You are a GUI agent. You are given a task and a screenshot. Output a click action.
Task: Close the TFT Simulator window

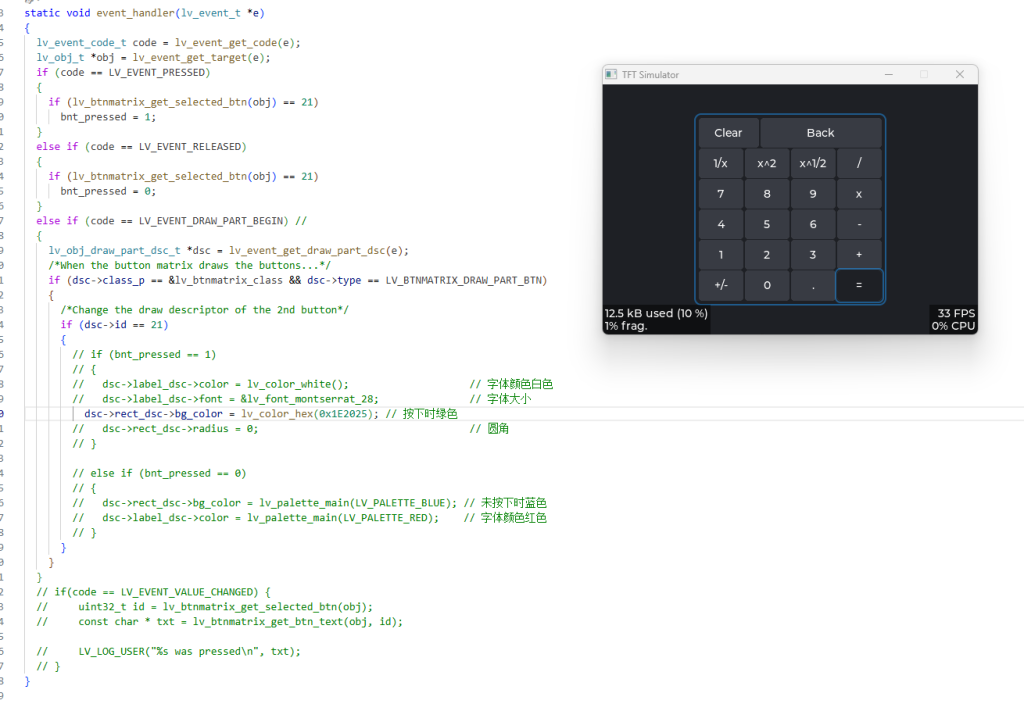[x=959, y=75]
